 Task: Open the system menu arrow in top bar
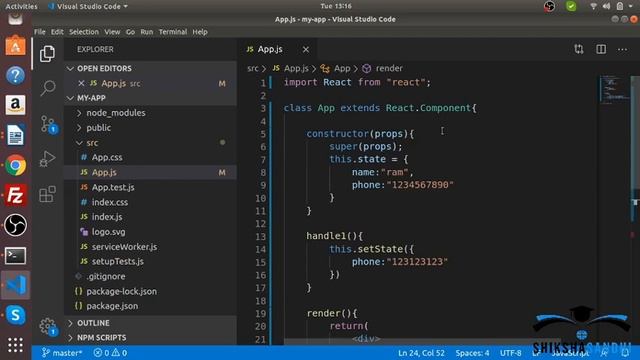(x=631, y=6)
